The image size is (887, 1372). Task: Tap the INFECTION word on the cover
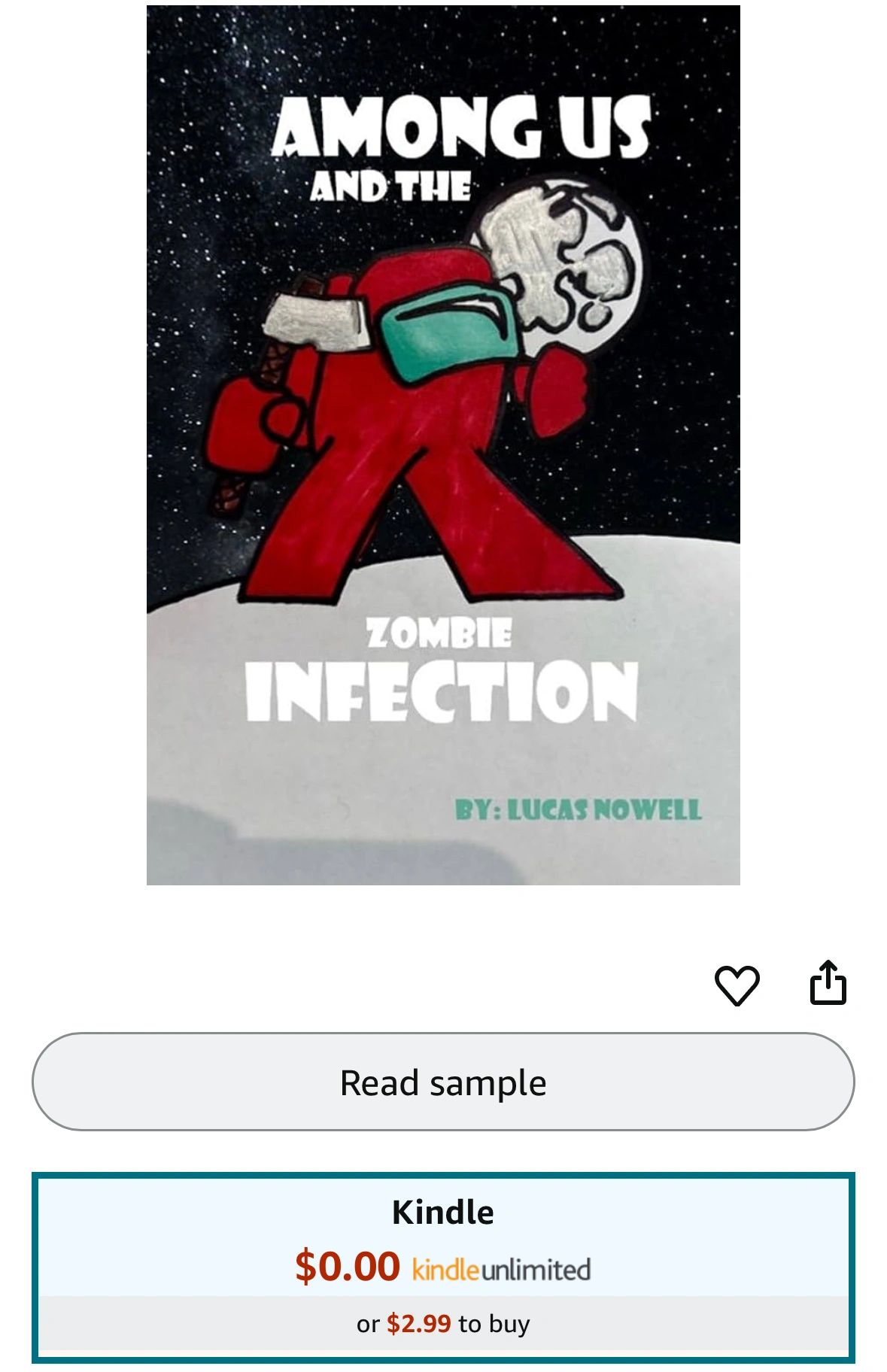(x=442, y=691)
